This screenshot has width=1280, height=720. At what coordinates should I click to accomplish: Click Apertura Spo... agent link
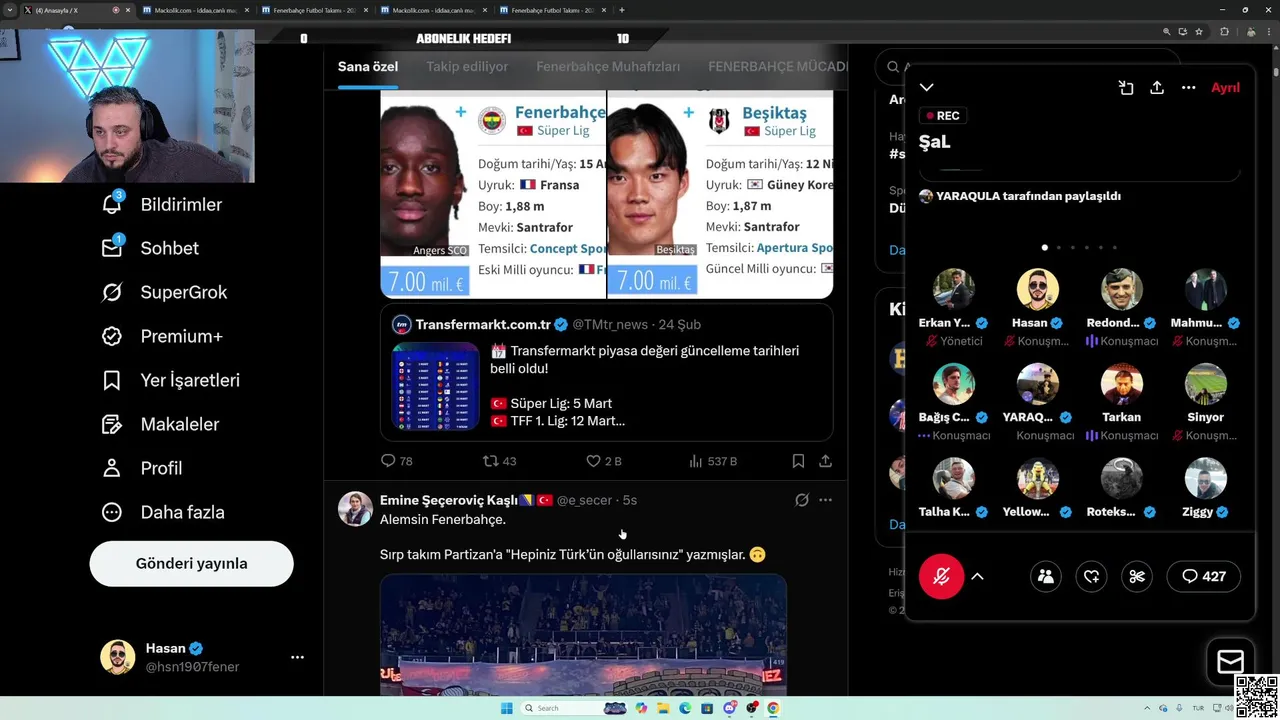[x=795, y=248]
